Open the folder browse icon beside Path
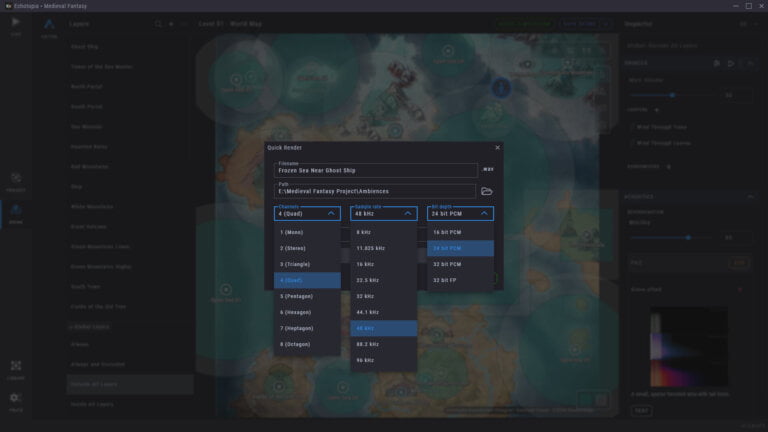This screenshot has width=768, height=432. tap(486, 192)
